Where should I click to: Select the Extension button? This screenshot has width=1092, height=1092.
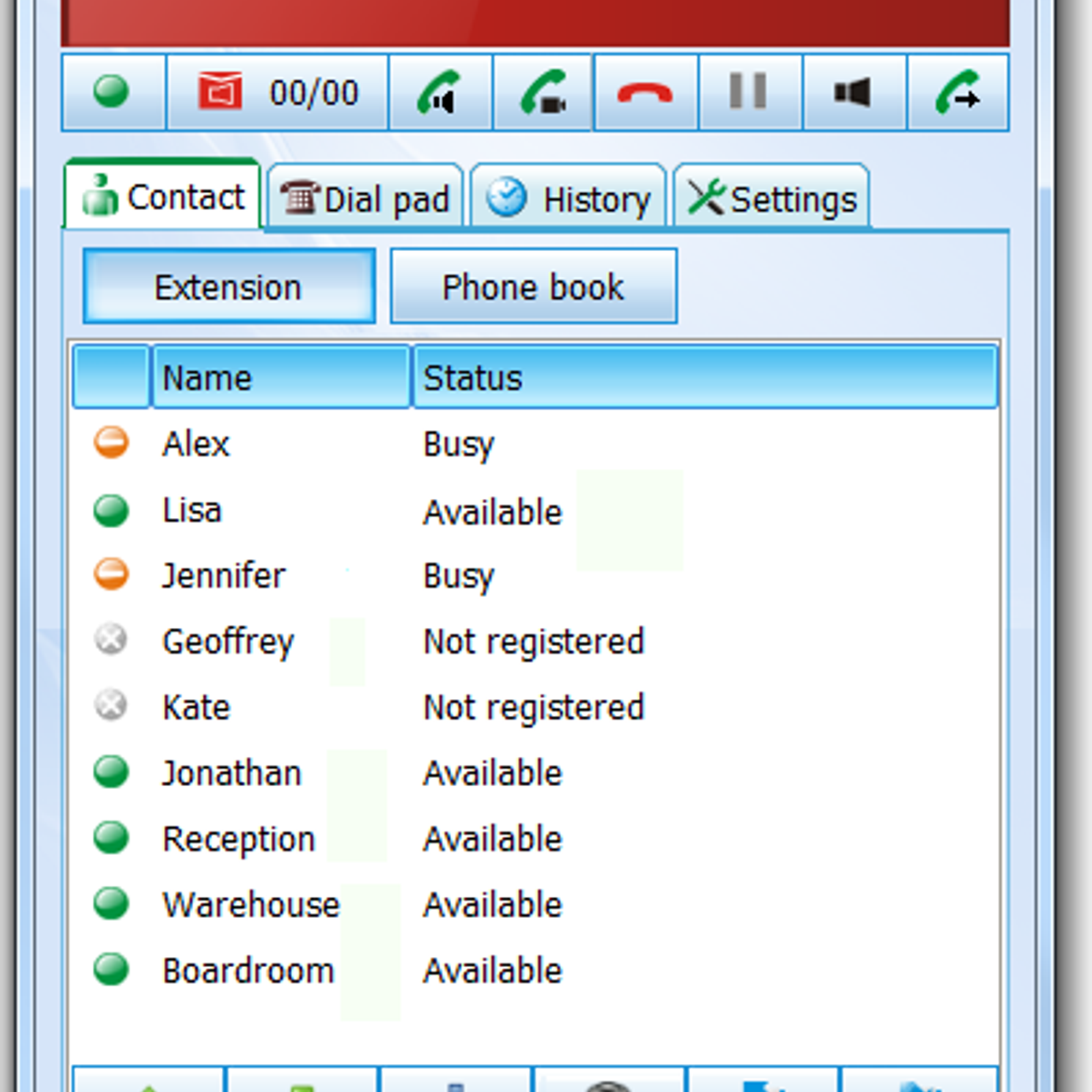tap(229, 287)
